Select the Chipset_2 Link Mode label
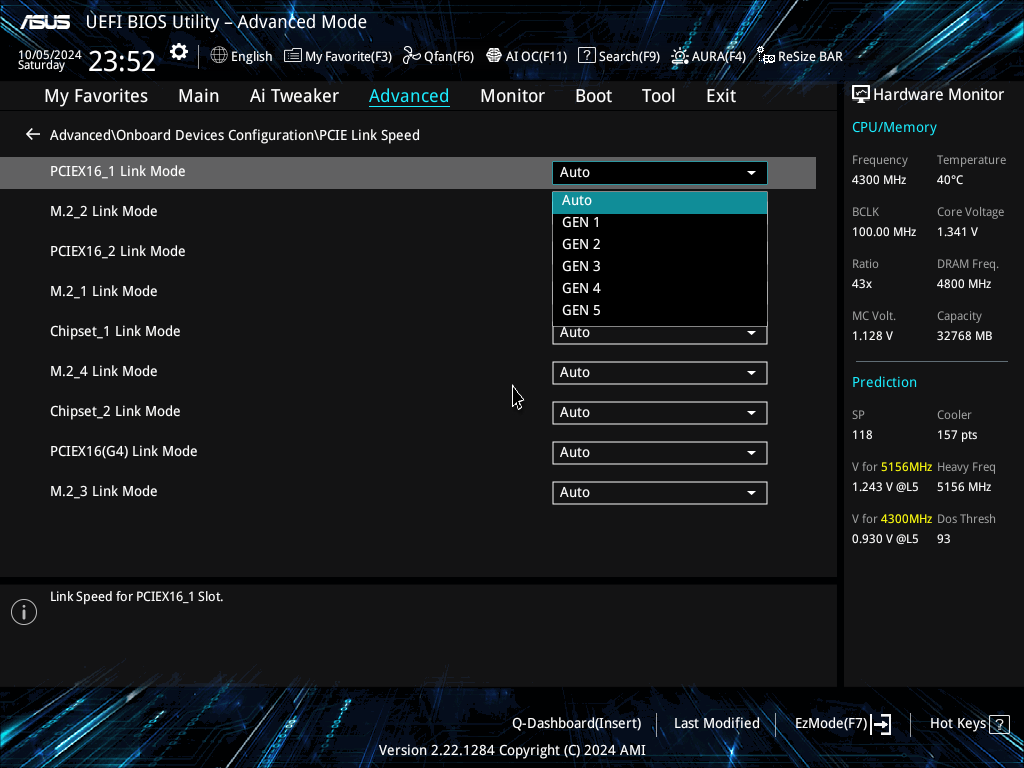 115,411
